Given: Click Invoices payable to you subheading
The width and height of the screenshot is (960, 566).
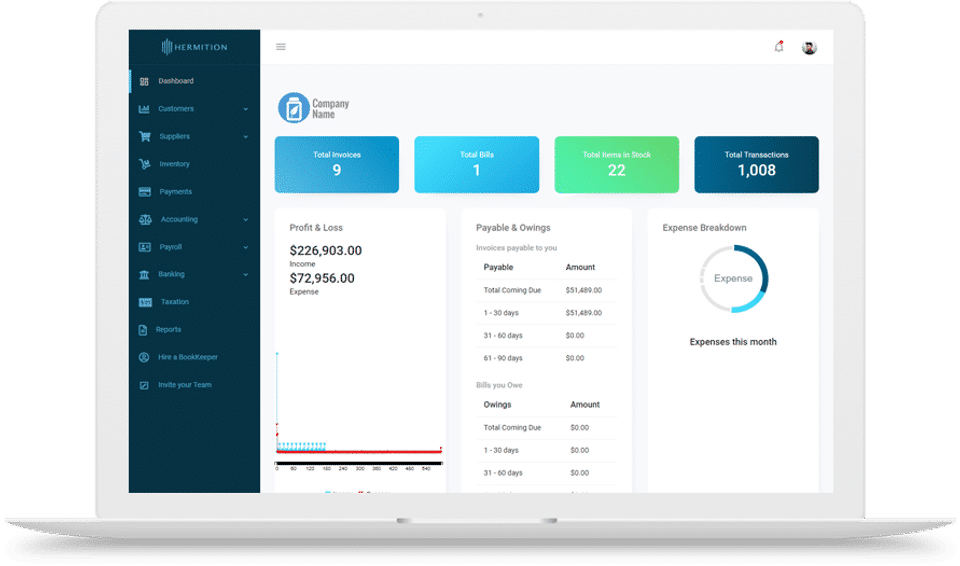Looking at the screenshot, I should [516, 248].
